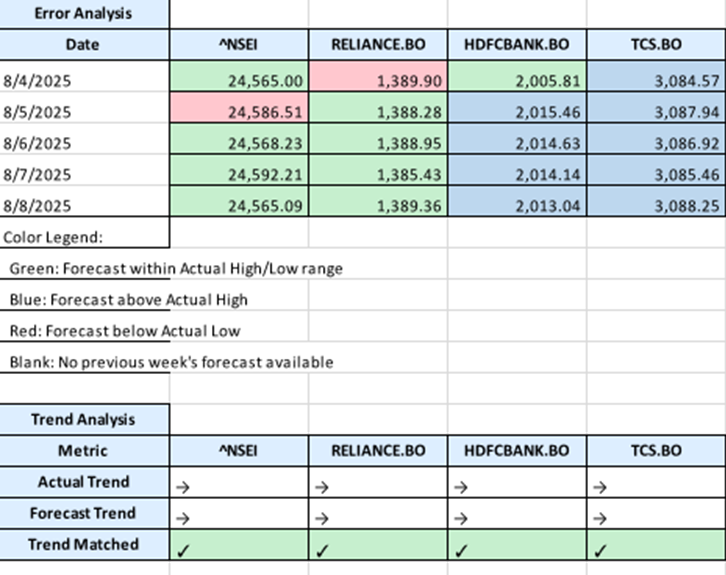Select the cell with value 2,014.14

[517, 170]
